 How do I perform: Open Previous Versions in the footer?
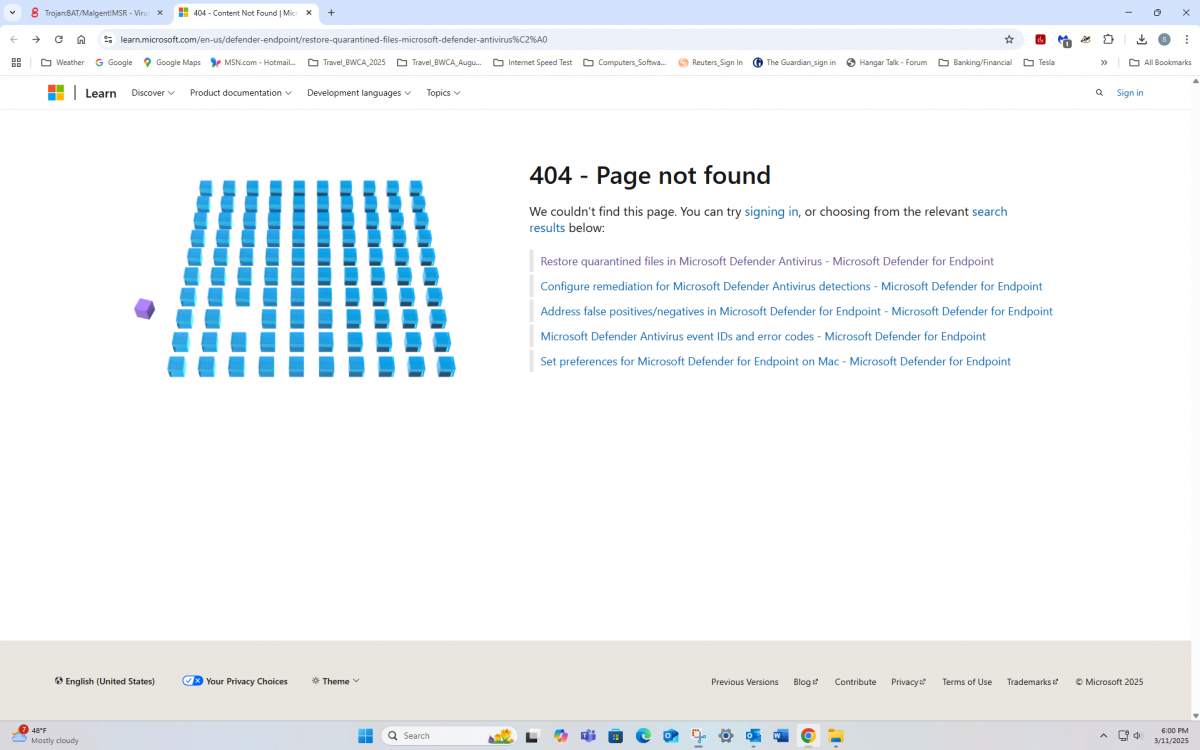(745, 682)
